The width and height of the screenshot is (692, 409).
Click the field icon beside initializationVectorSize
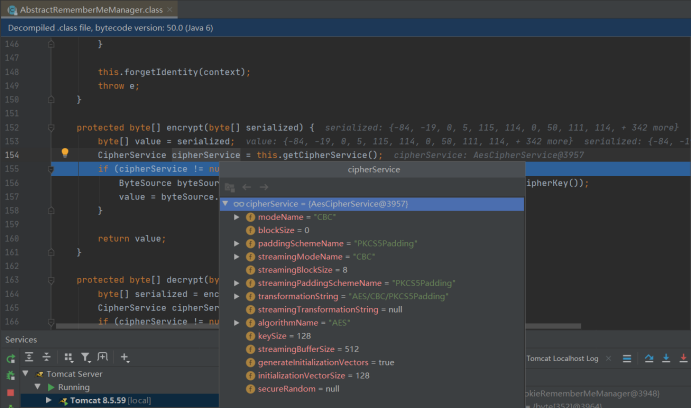point(250,376)
